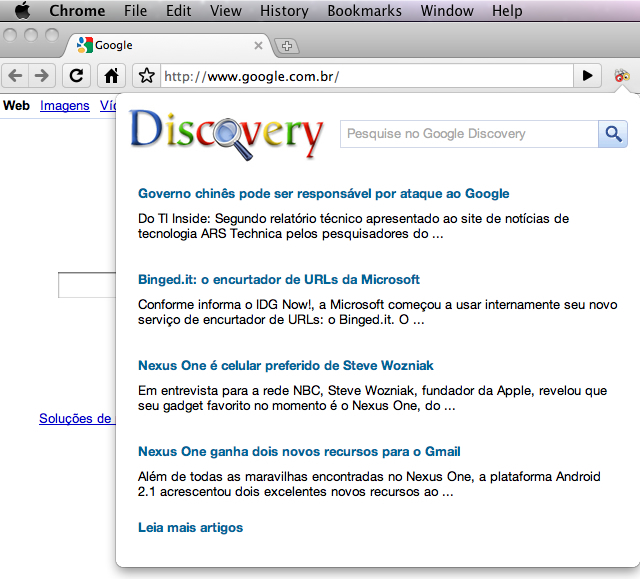Open Nexus One Steve Wozniak article

tap(286, 366)
